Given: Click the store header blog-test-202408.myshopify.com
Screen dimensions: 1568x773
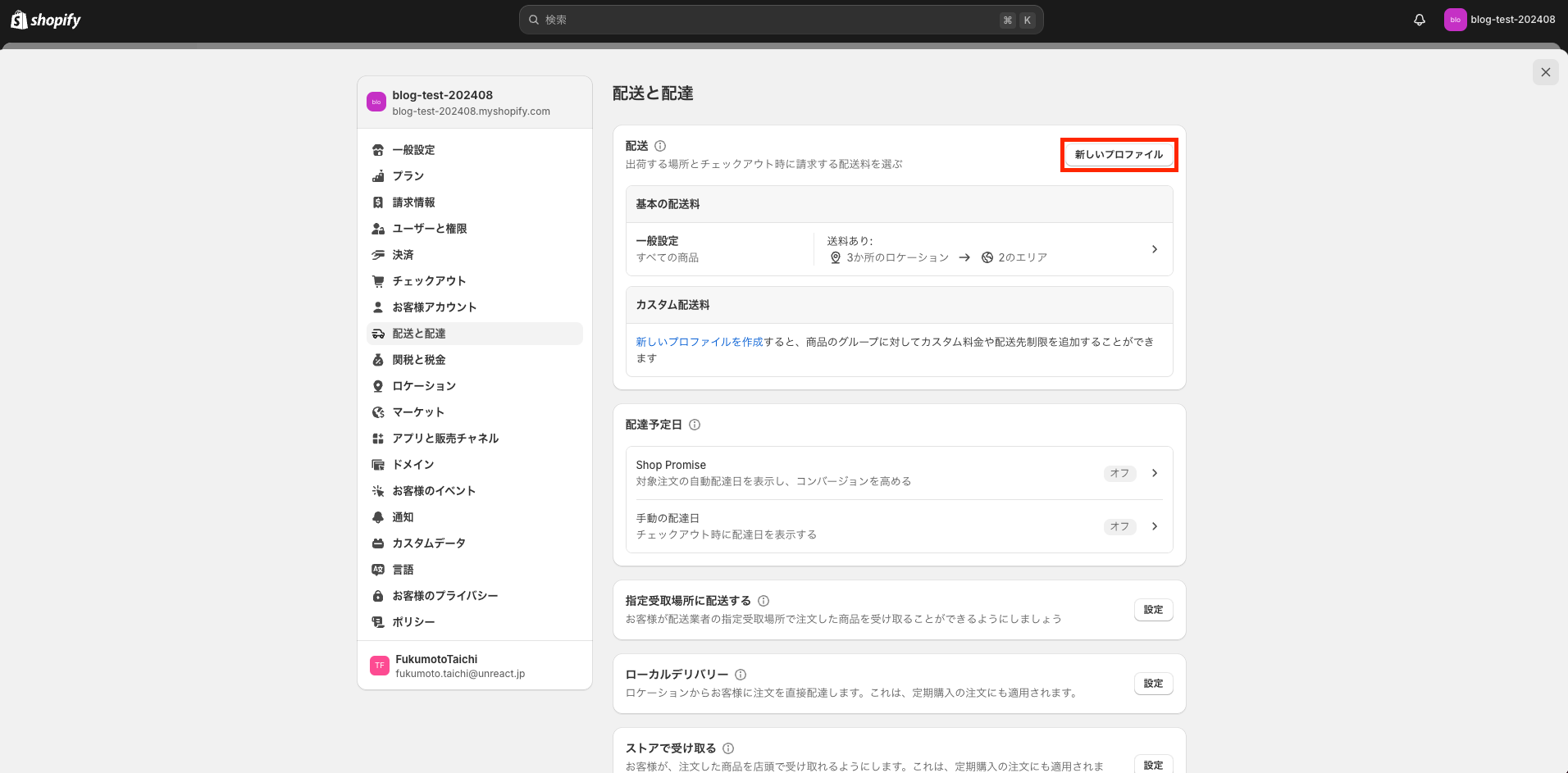Looking at the screenshot, I should 475,102.
